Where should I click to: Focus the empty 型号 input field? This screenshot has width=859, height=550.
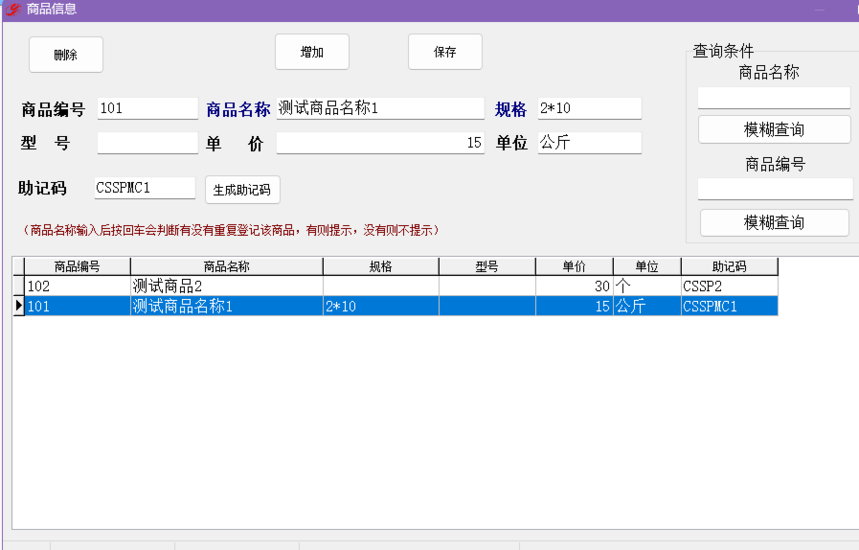(148, 143)
